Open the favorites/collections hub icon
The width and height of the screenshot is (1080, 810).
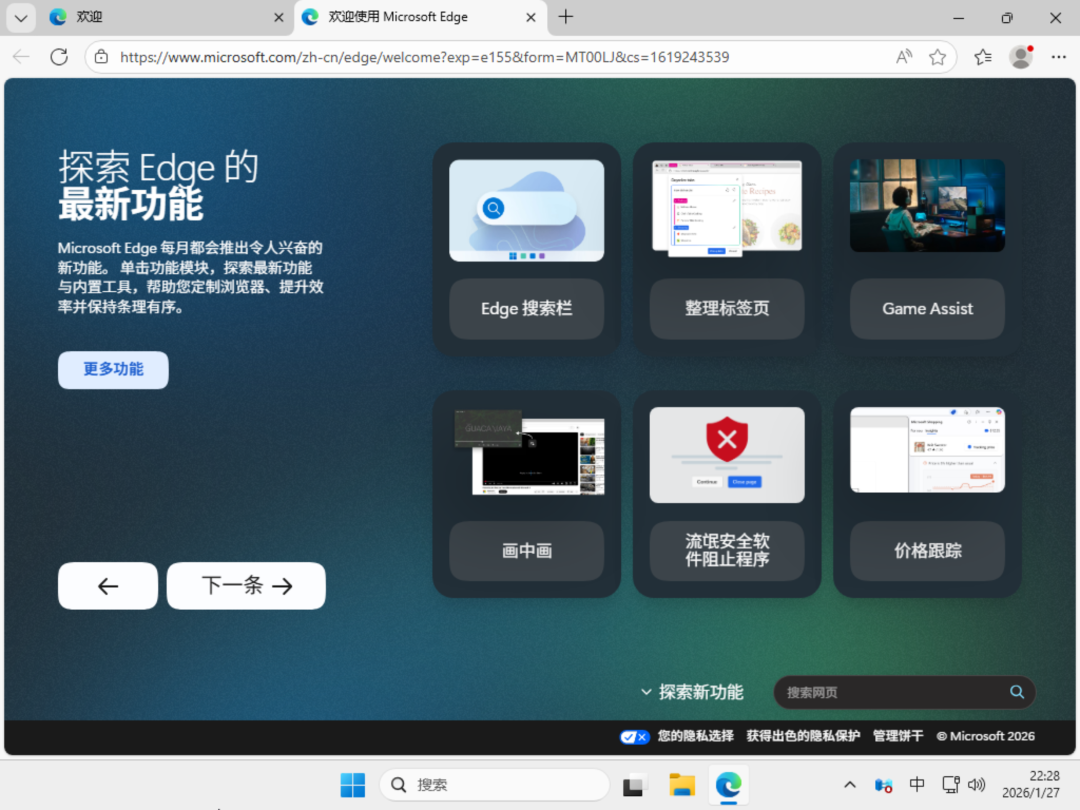point(981,57)
